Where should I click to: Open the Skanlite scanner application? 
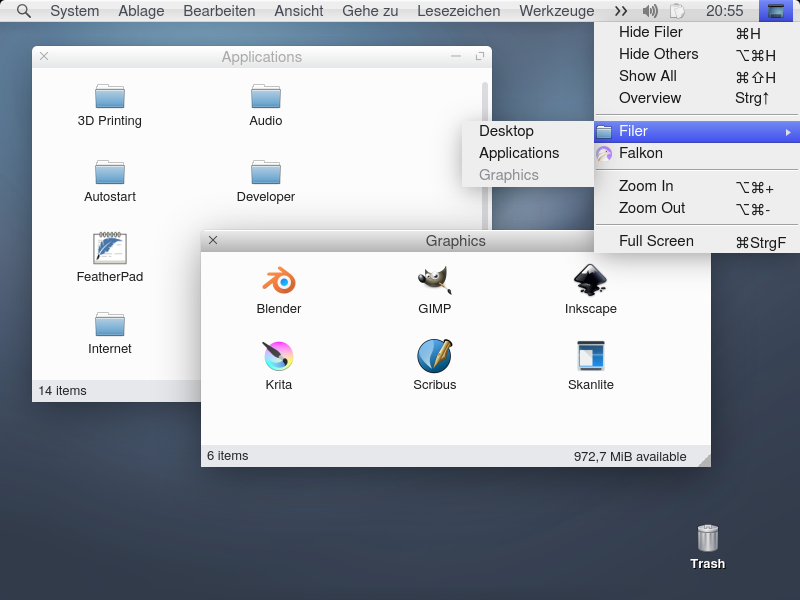(590, 360)
